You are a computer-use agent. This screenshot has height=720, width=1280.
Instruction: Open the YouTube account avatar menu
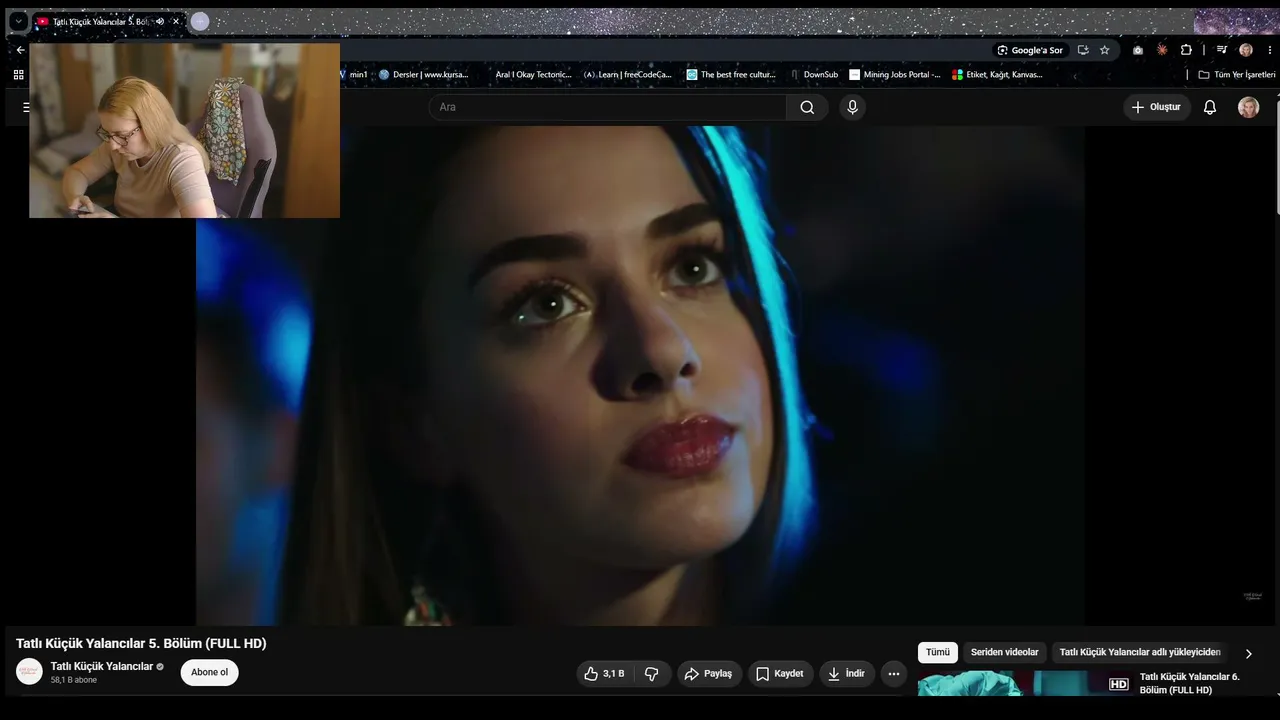[x=1249, y=107]
